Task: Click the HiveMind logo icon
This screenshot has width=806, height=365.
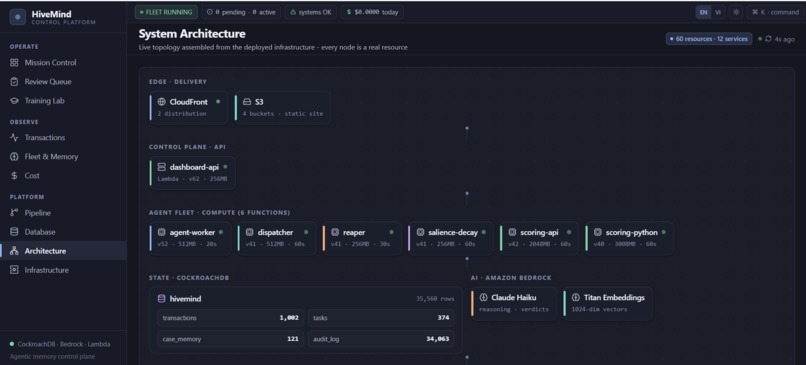Action: coord(18,17)
